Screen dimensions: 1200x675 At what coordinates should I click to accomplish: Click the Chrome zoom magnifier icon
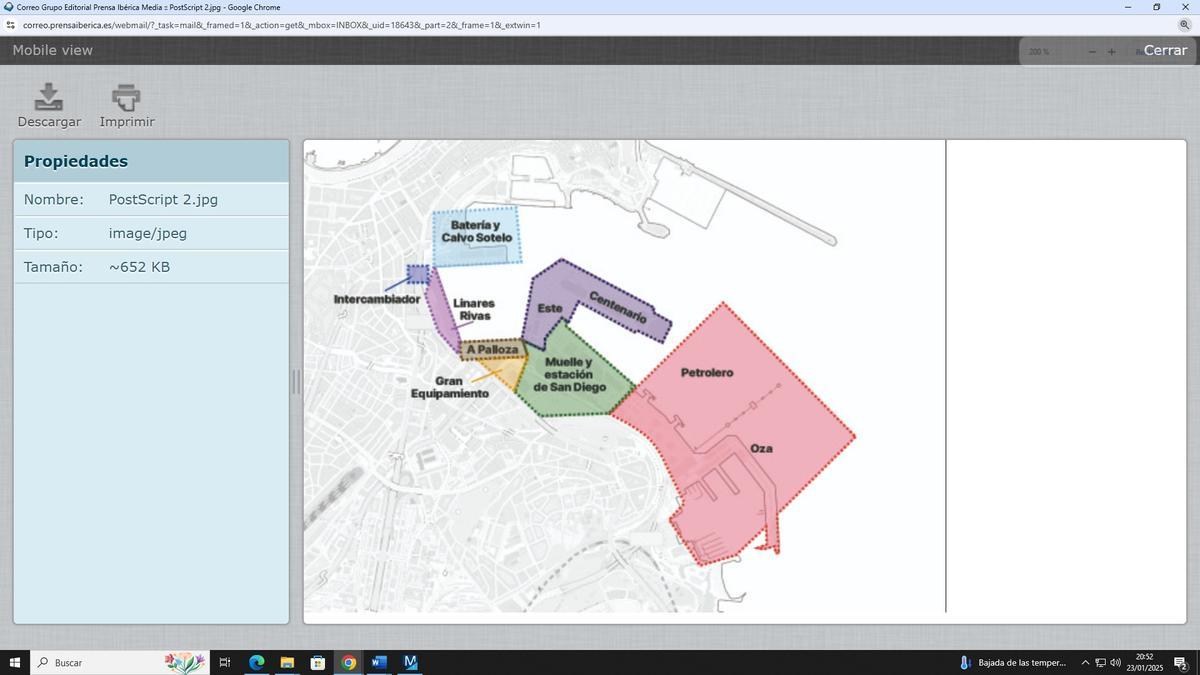coord(1184,25)
